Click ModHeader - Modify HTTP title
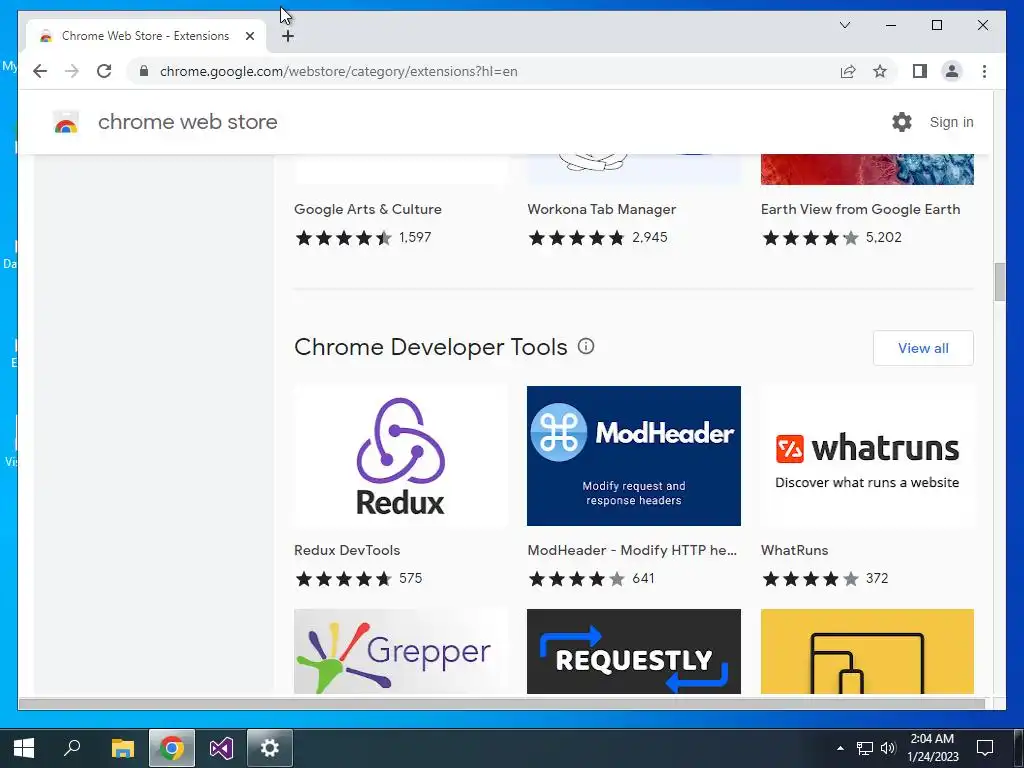This screenshot has height=768, width=1024. tap(632, 550)
